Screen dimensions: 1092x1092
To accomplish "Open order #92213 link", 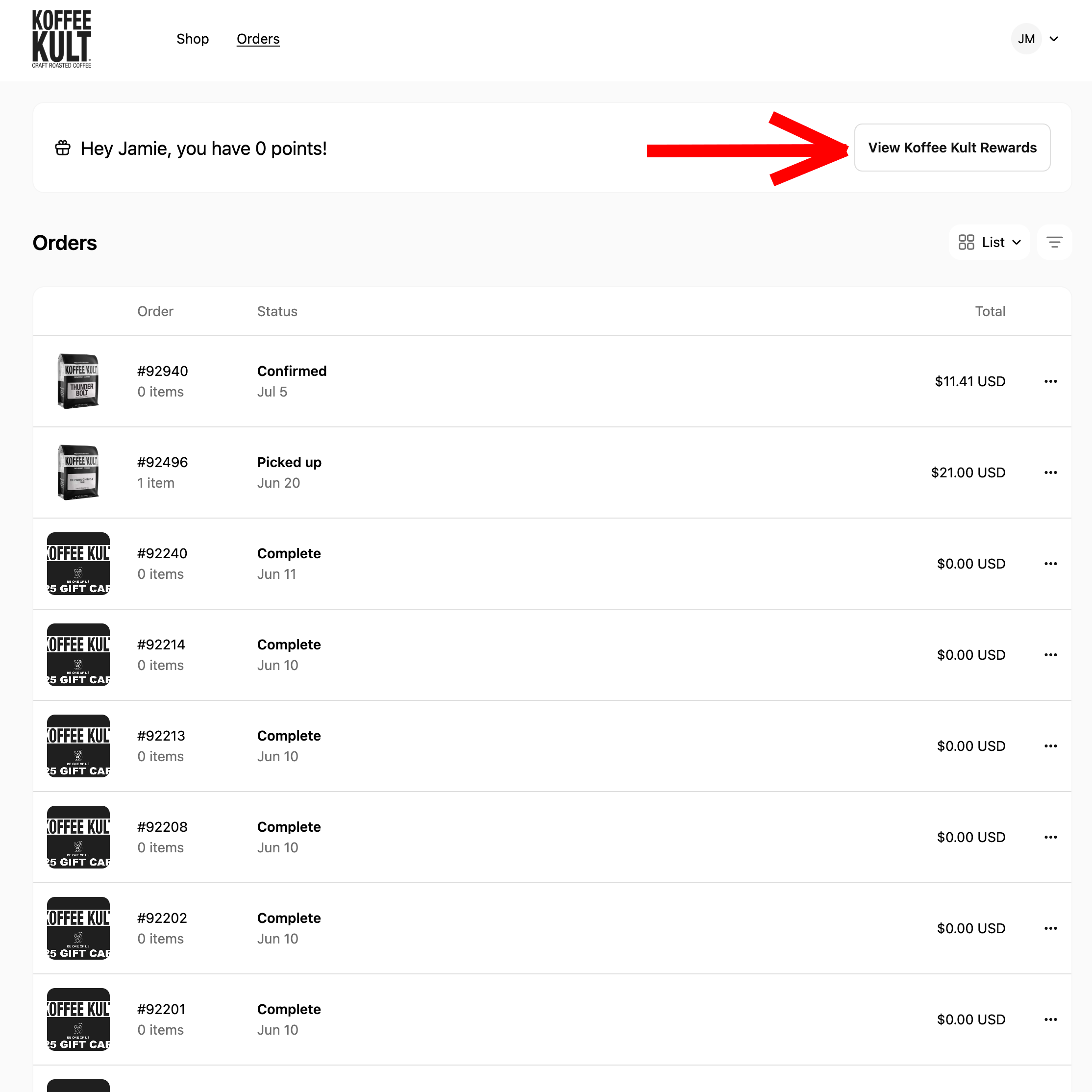I will [161, 736].
